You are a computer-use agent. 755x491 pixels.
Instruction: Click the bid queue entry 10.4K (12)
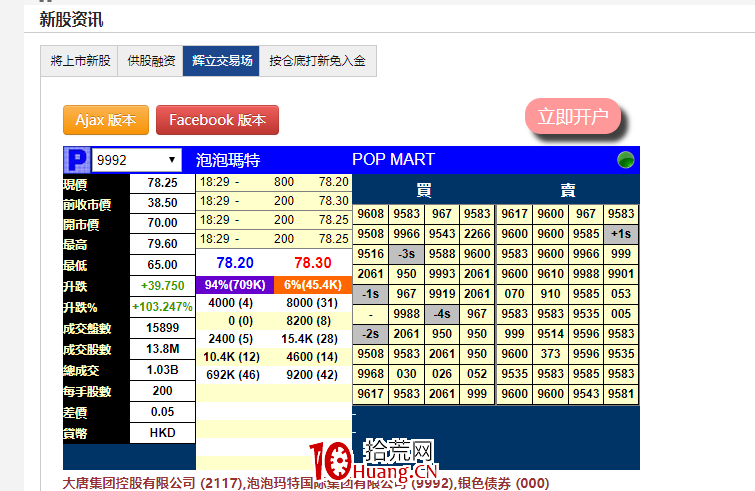point(231,357)
